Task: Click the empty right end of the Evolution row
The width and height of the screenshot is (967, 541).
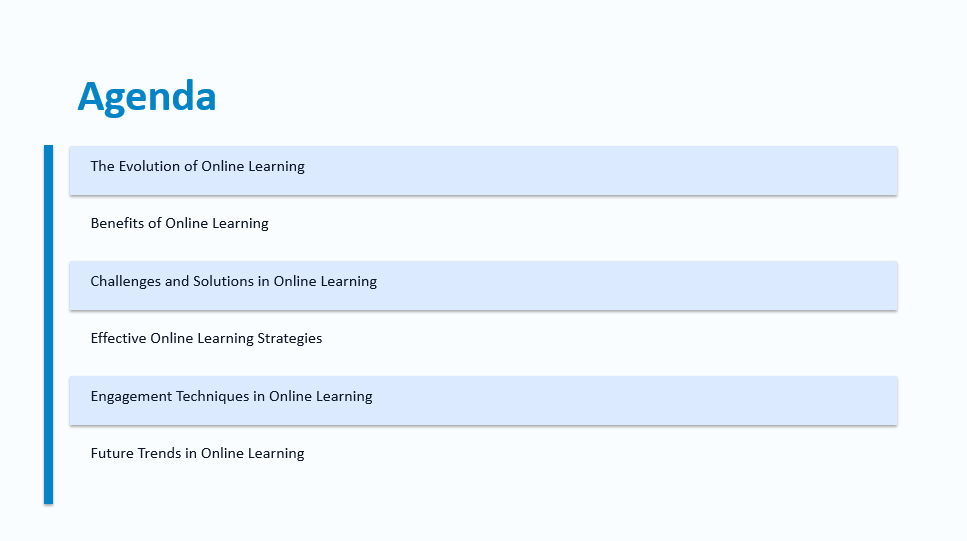Action: (800, 170)
